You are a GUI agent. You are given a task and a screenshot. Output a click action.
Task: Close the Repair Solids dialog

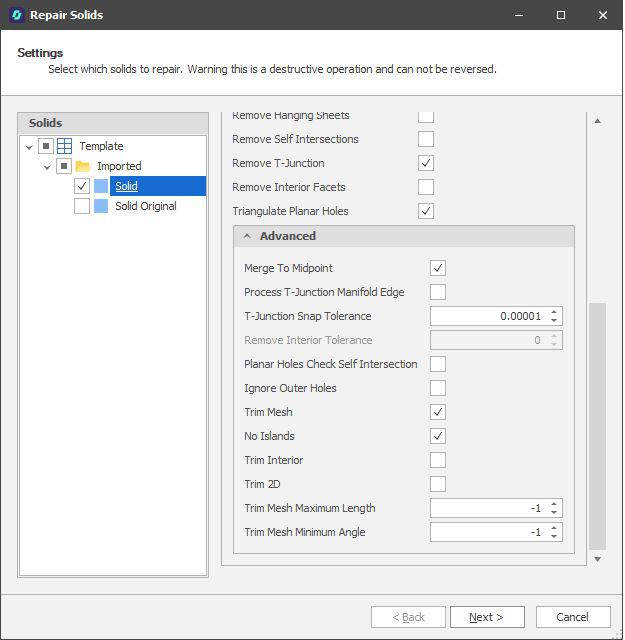click(x=603, y=15)
